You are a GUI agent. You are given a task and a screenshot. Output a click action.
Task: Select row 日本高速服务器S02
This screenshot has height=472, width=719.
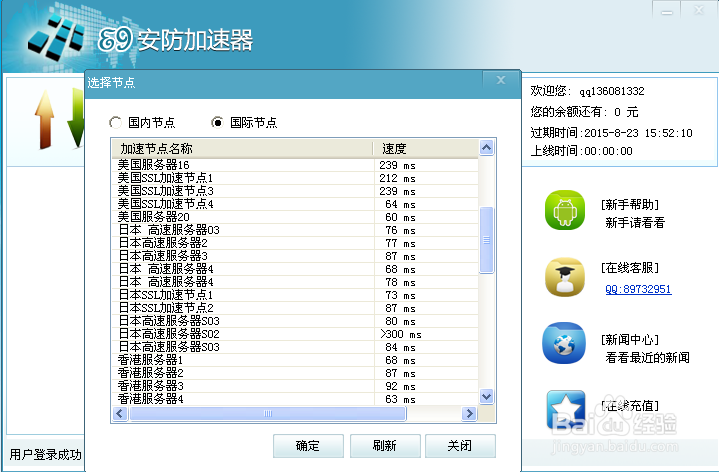point(295,334)
